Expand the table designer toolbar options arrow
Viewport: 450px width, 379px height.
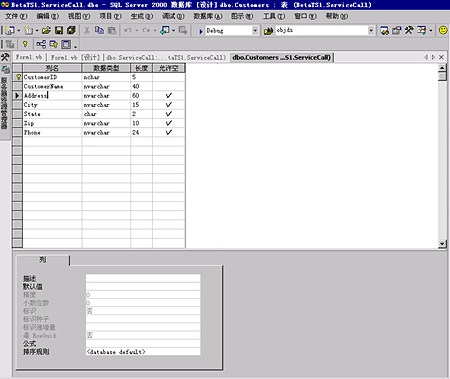pyautogui.click(x=76, y=46)
